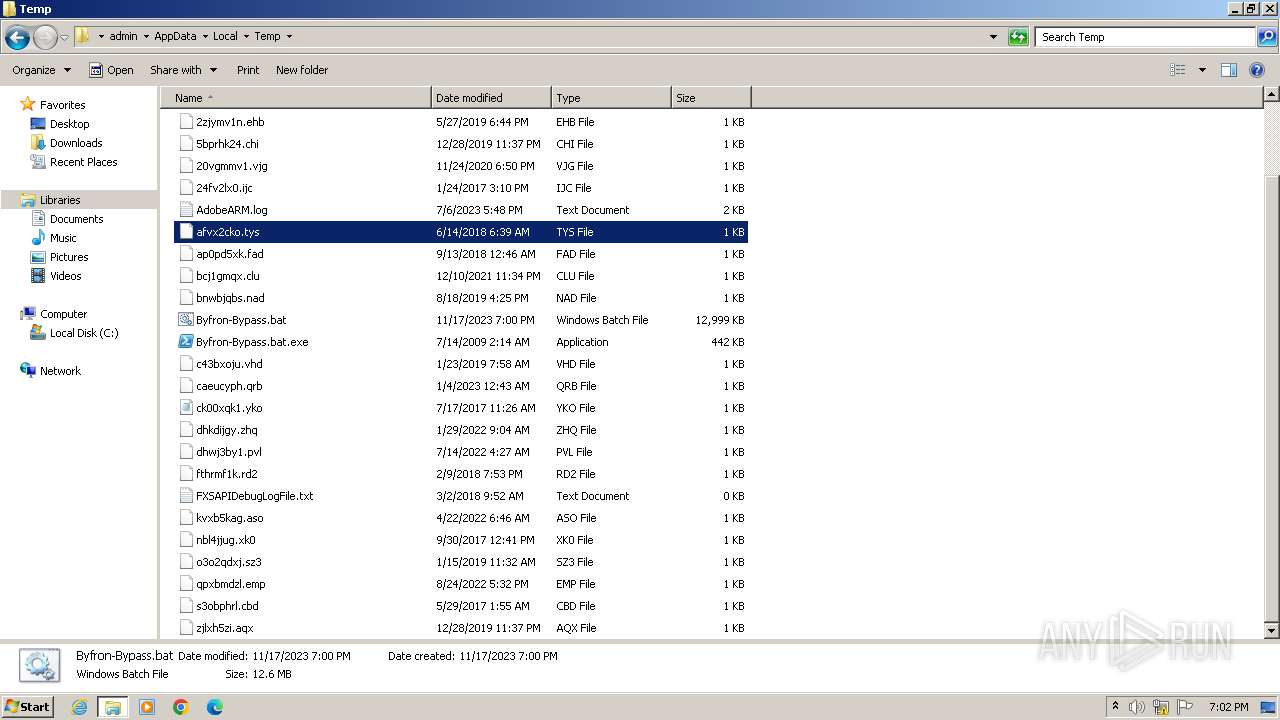Click the search magnifier icon
The height and width of the screenshot is (720, 1280).
(x=1267, y=37)
